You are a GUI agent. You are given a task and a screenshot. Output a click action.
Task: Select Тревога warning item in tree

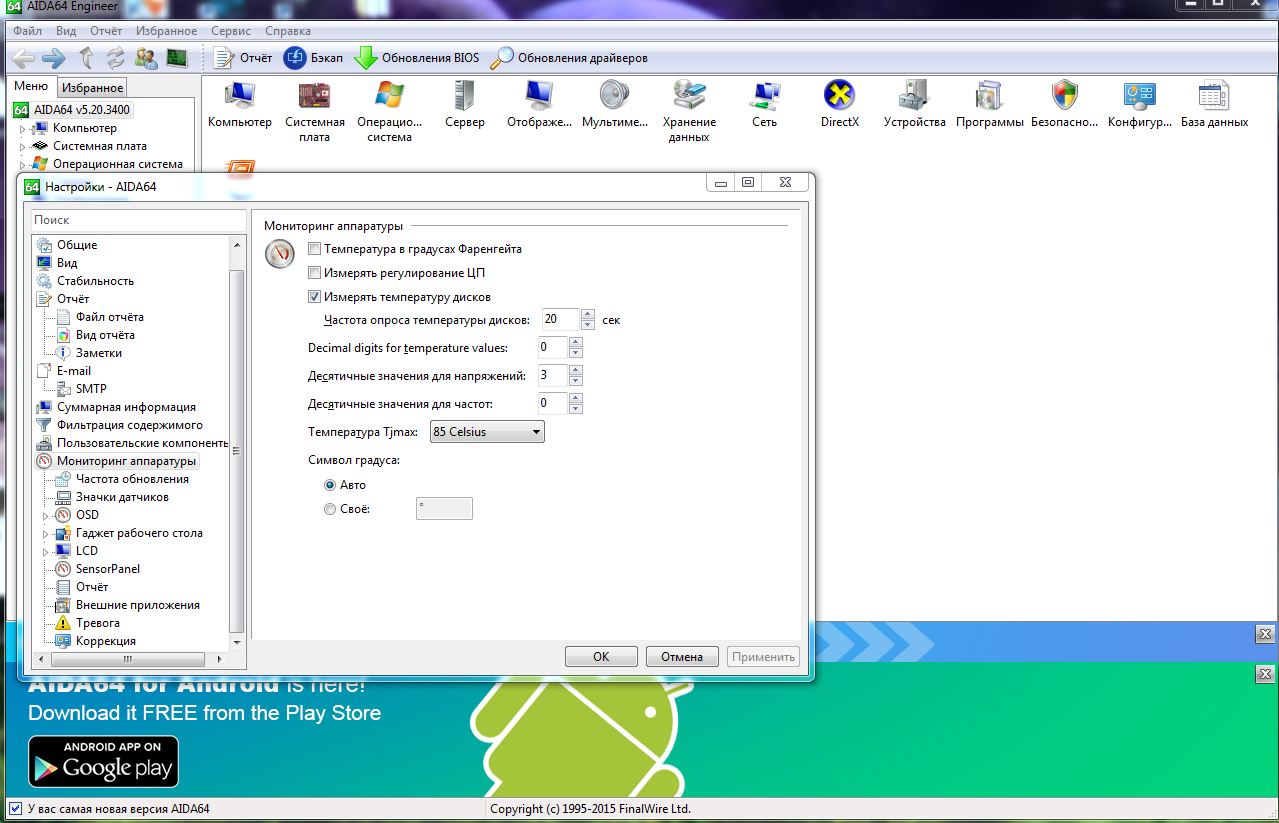(x=97, y=623)
